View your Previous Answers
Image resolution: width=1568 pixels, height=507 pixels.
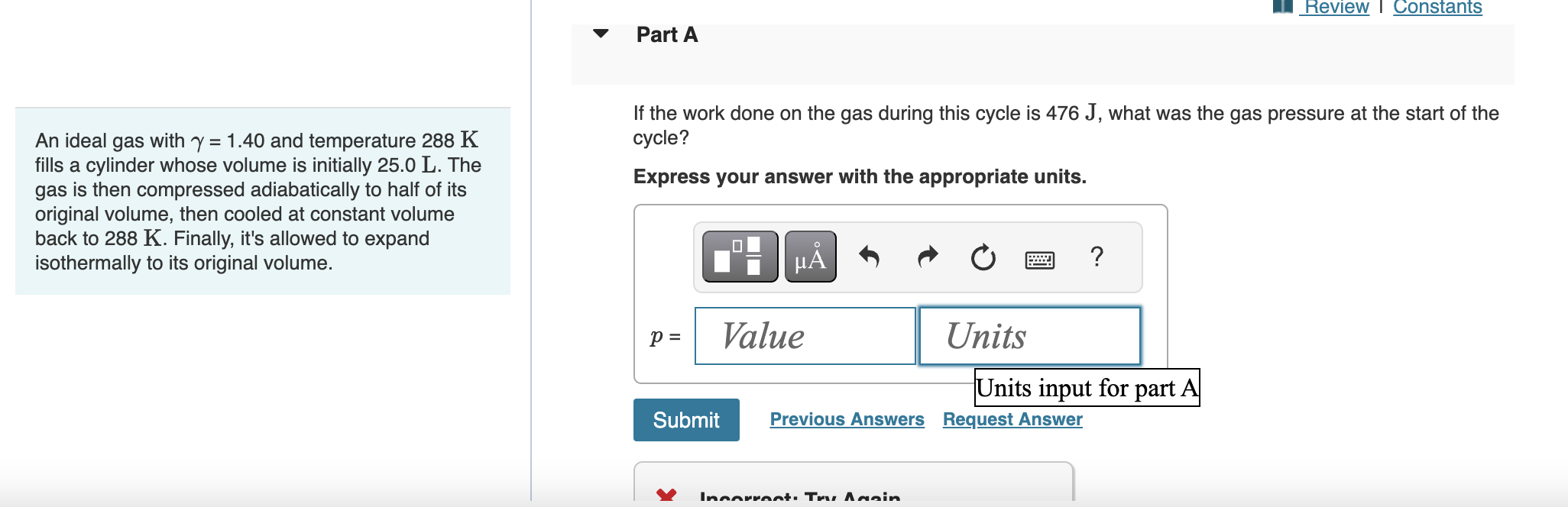click(x=847, y=419)
